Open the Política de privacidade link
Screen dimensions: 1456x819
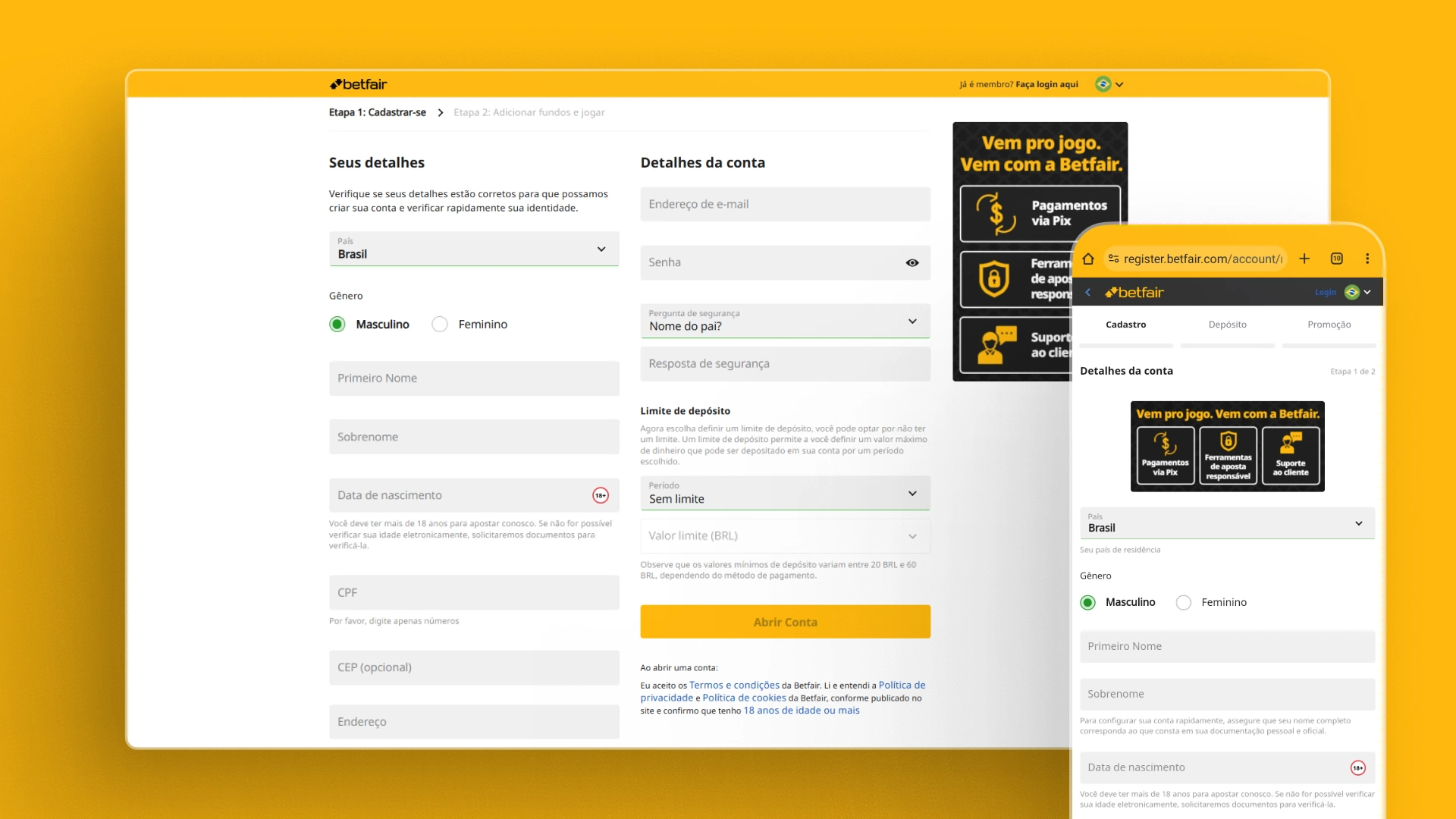pyautogui.click(x=782, y=692)
